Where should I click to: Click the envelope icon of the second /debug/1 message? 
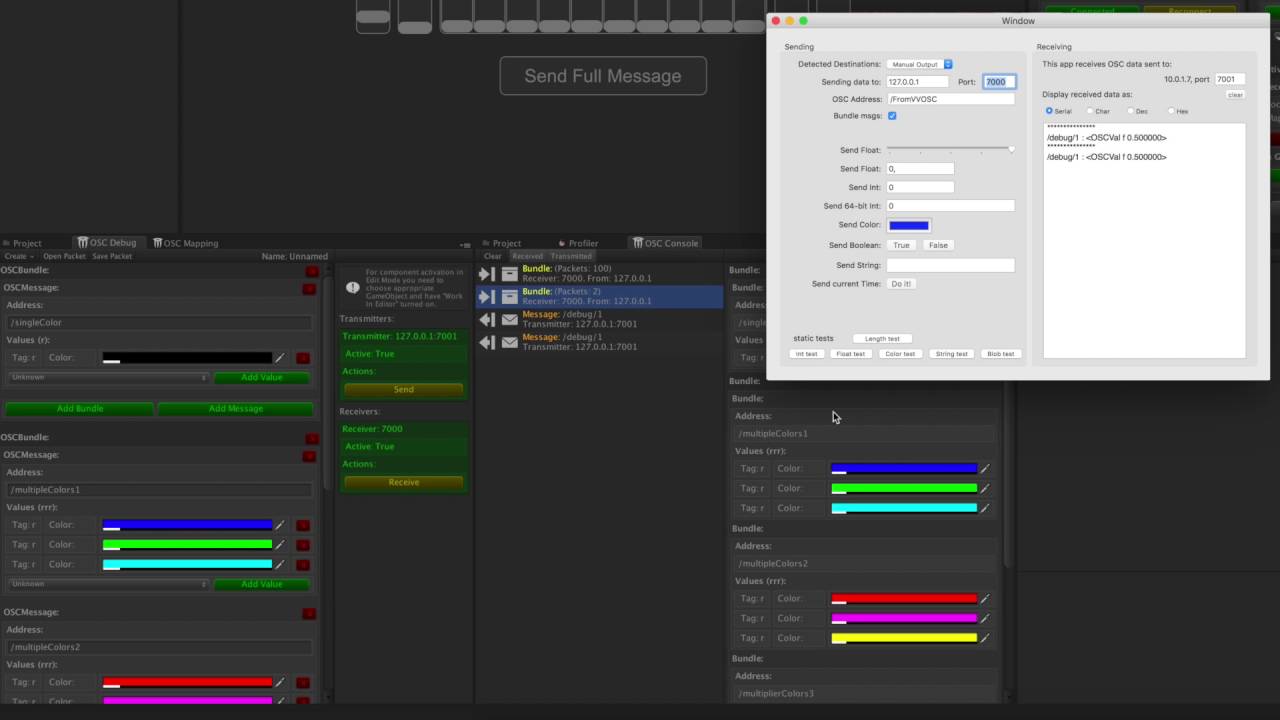[509, 343]
